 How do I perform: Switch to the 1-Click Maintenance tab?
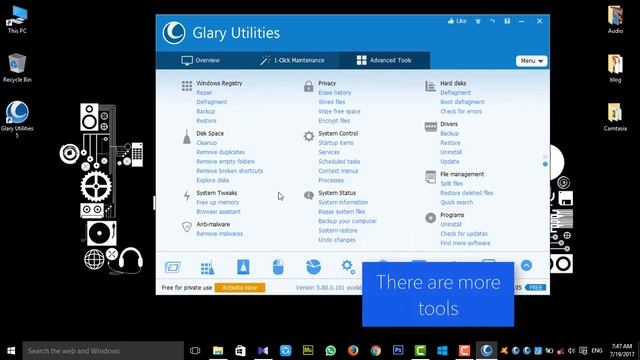(292, 60)
